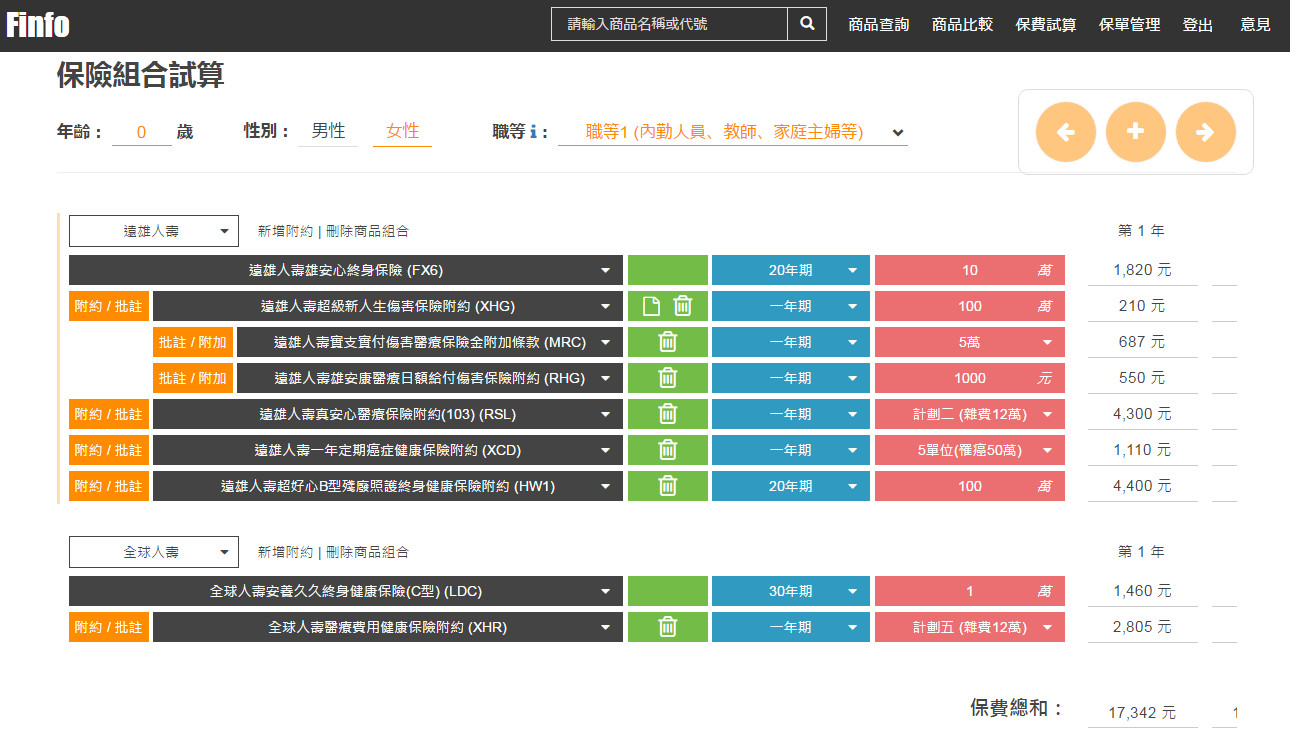Viewport: 1290px width, 729px height.
Task: Open the 計劃二 (雜費12萬) plan dropdown
Action: 970,414
